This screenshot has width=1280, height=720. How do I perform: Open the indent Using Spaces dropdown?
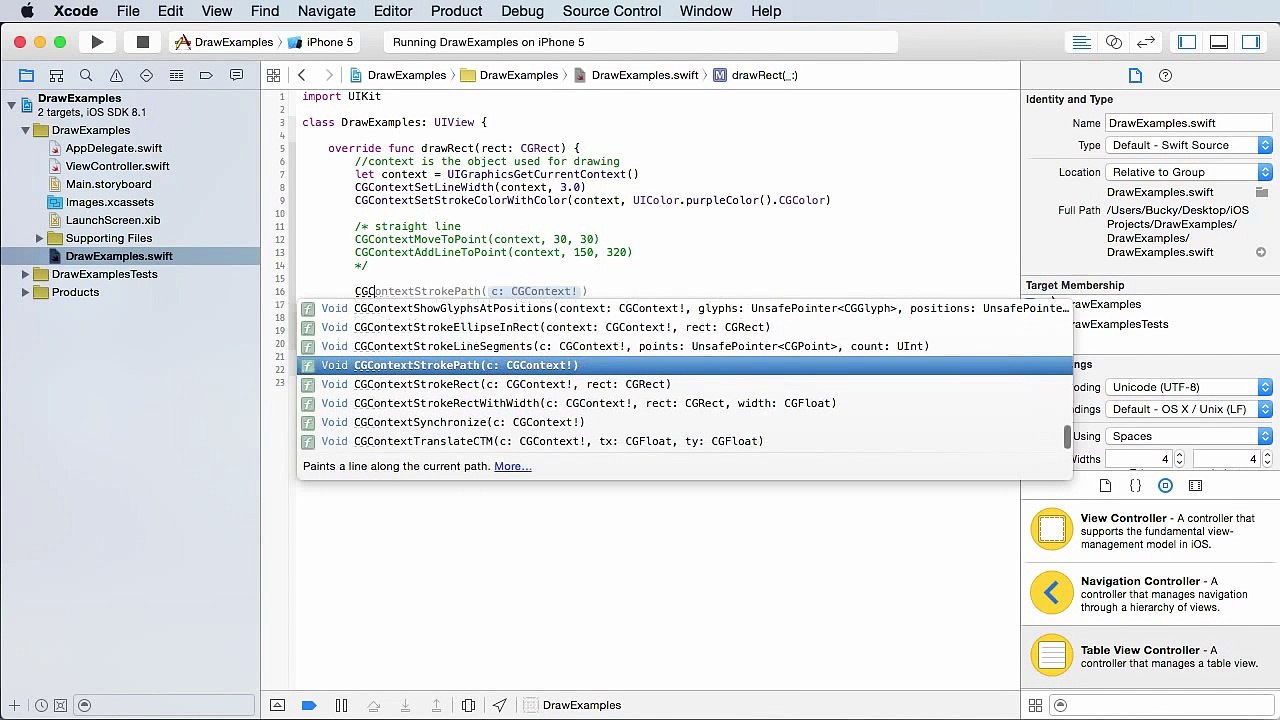pyautogui.click(x=1189, y=436)
